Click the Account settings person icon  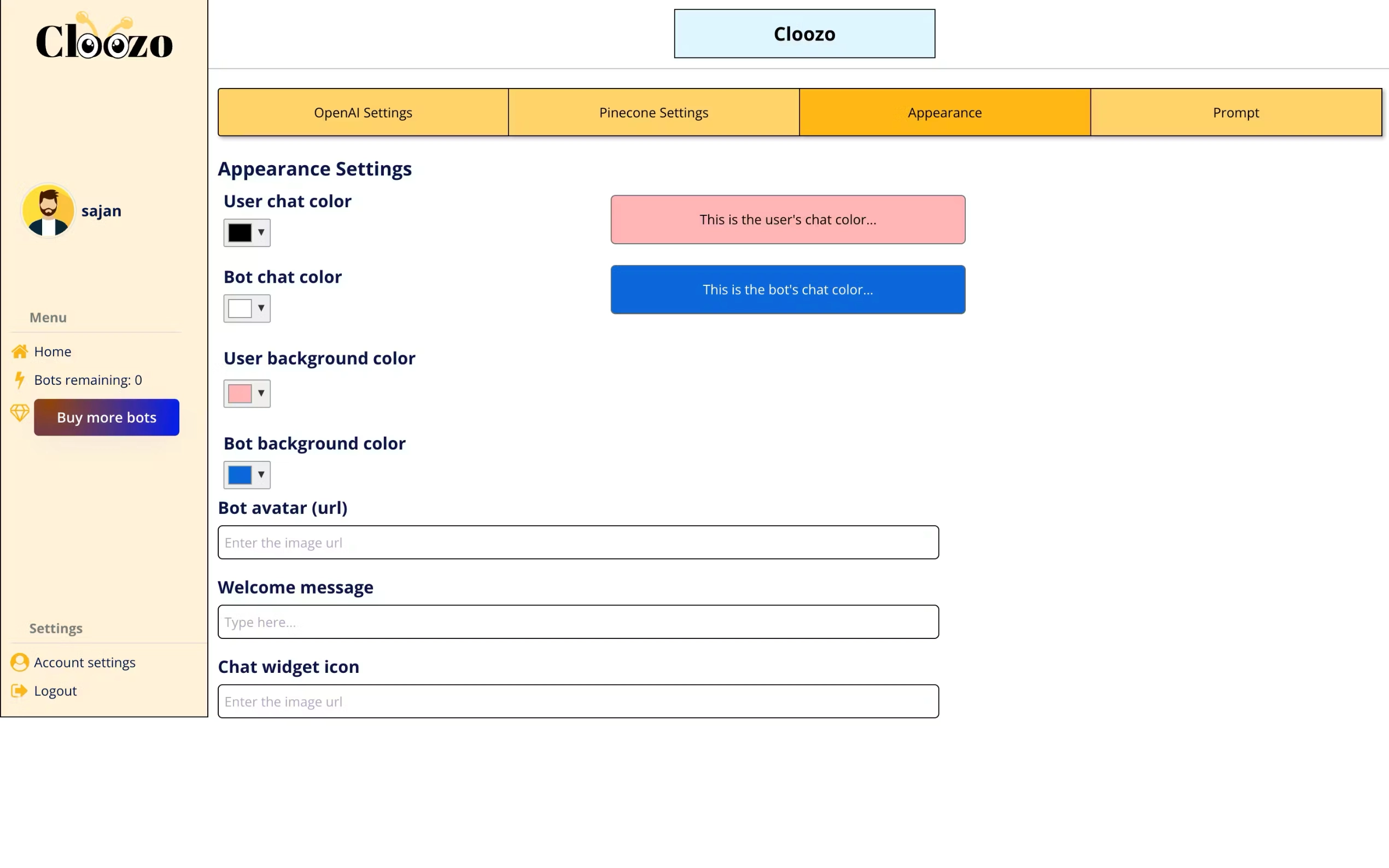click(20, 662)
